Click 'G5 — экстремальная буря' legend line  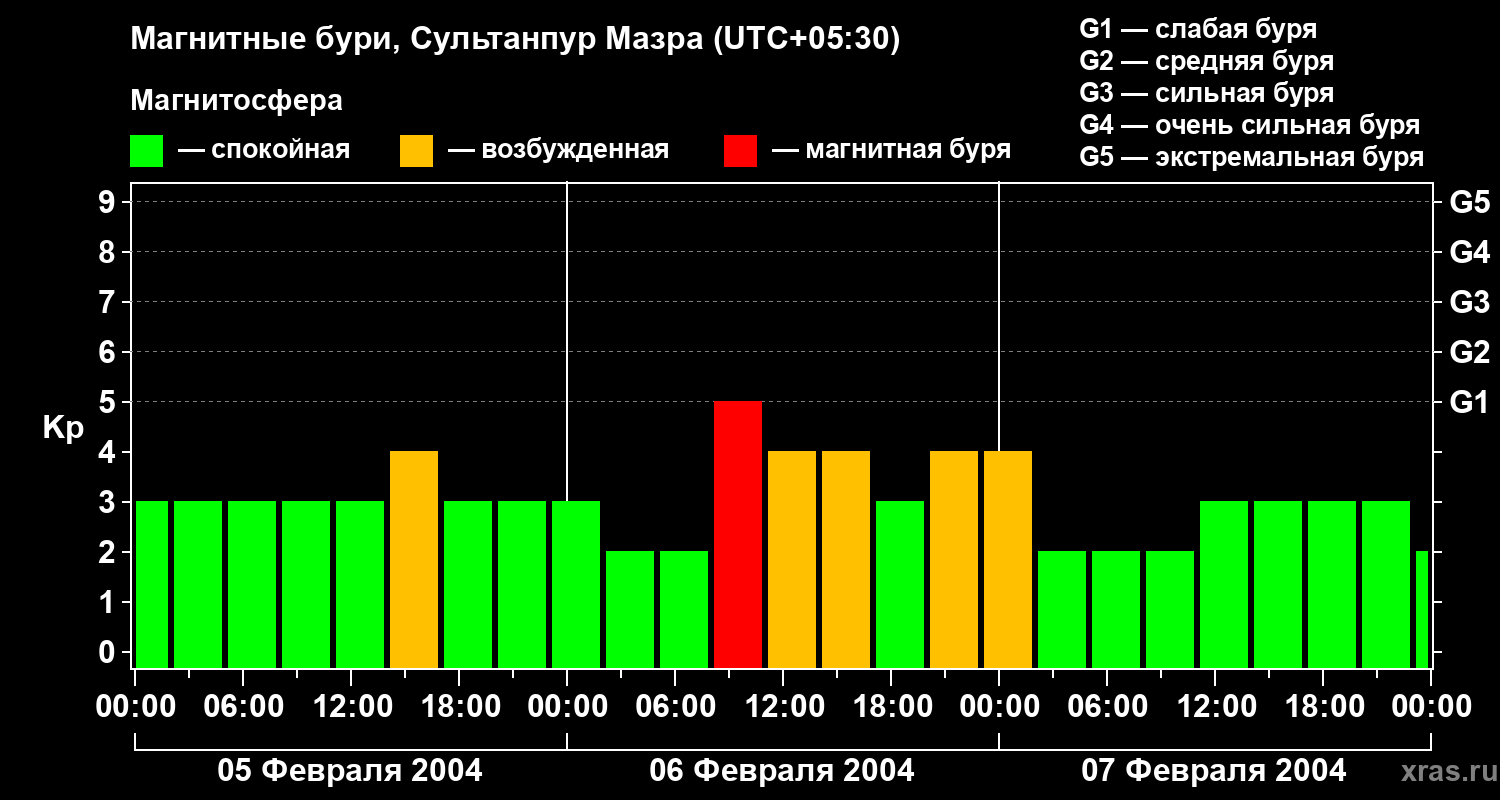point(1252,157)
